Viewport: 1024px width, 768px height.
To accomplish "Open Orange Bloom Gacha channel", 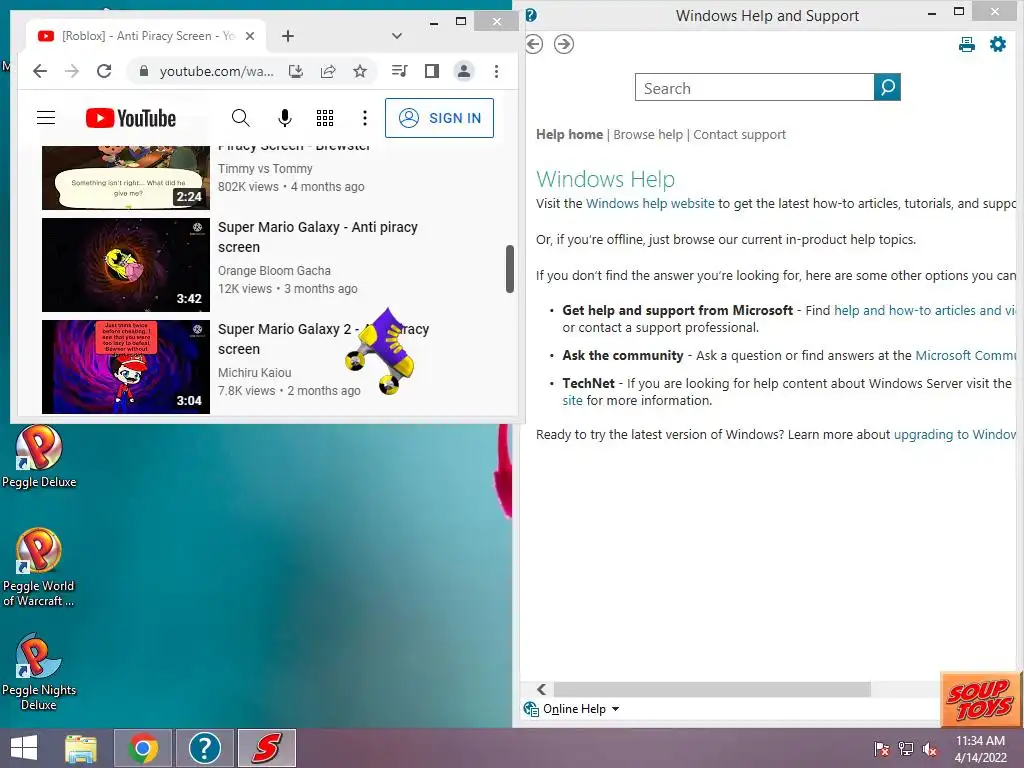I will click(274, 270).
